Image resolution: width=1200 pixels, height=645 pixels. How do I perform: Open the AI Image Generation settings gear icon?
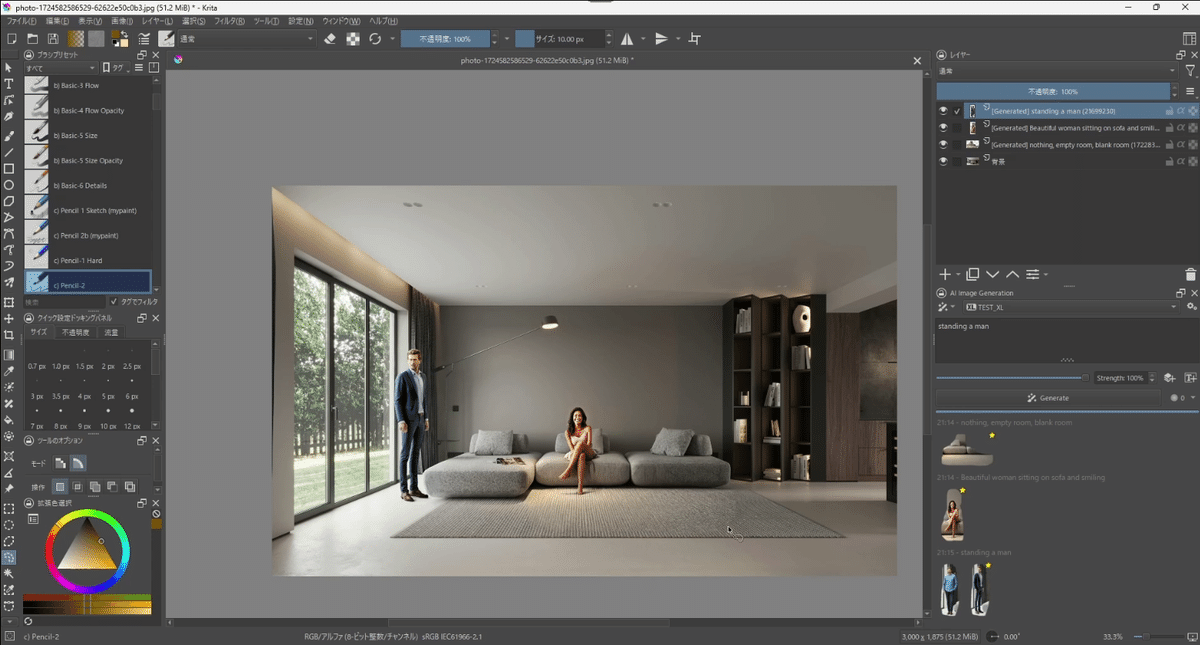click(1191, 307)
